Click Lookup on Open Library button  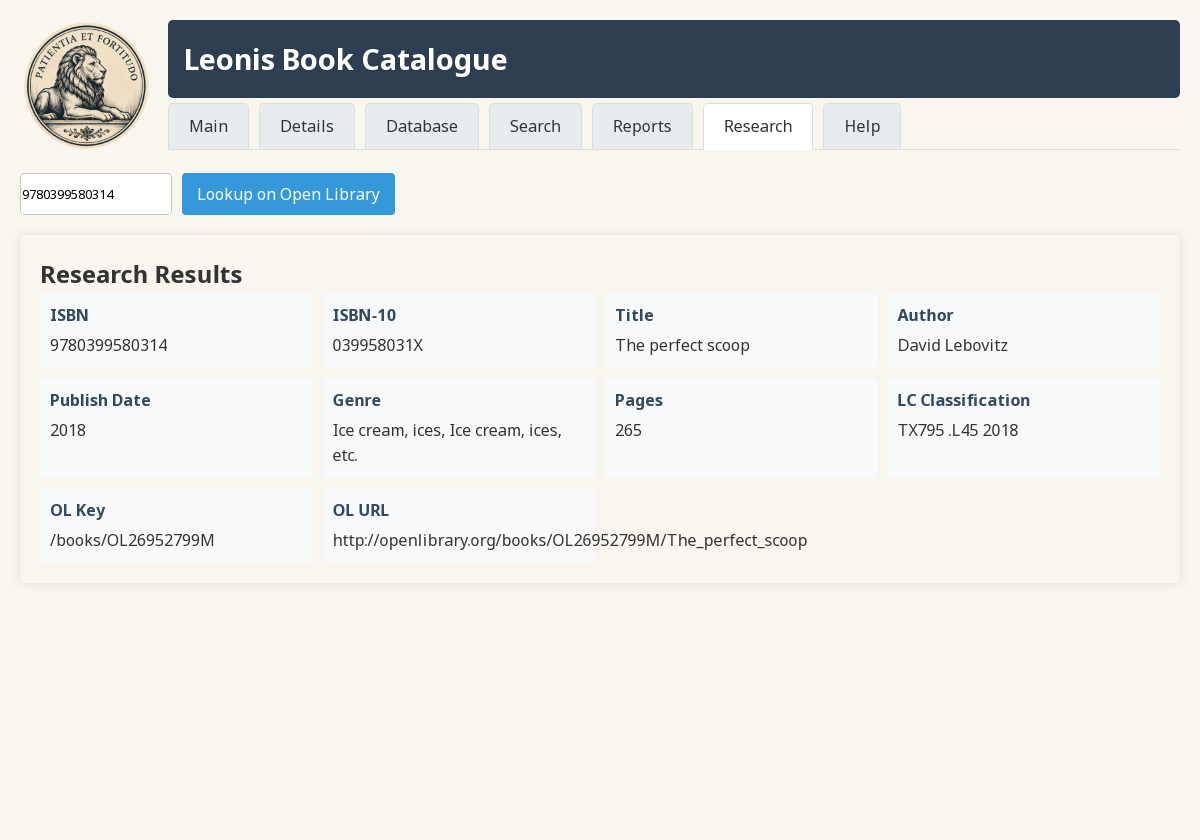[288, 194]
